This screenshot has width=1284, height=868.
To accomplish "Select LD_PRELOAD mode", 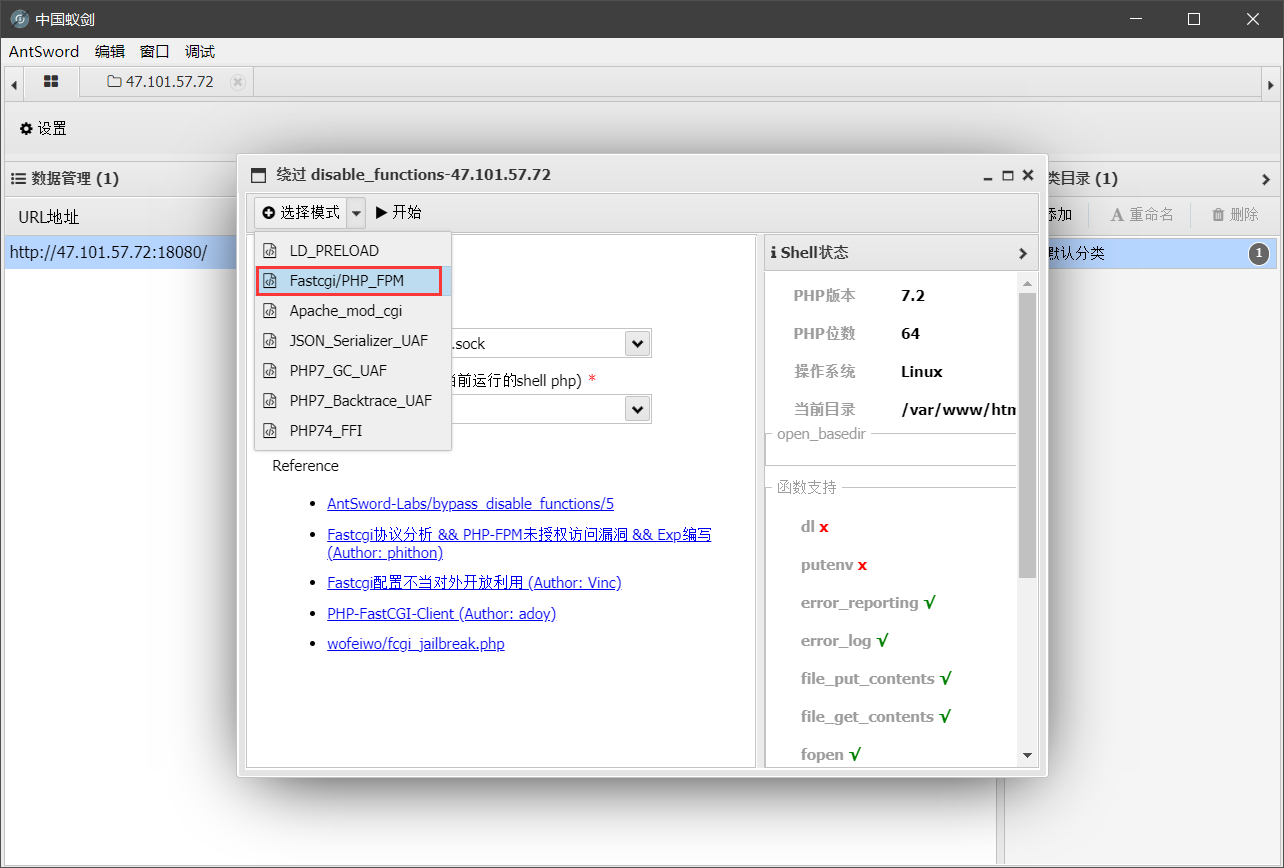I will [353, 250].
